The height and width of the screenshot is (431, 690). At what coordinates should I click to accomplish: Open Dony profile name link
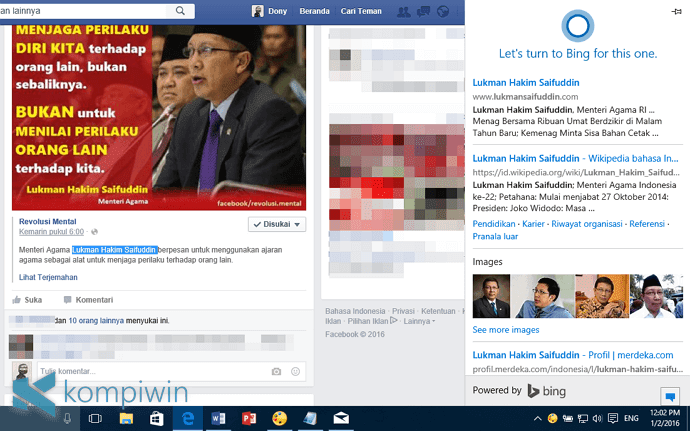coord(277,11)
